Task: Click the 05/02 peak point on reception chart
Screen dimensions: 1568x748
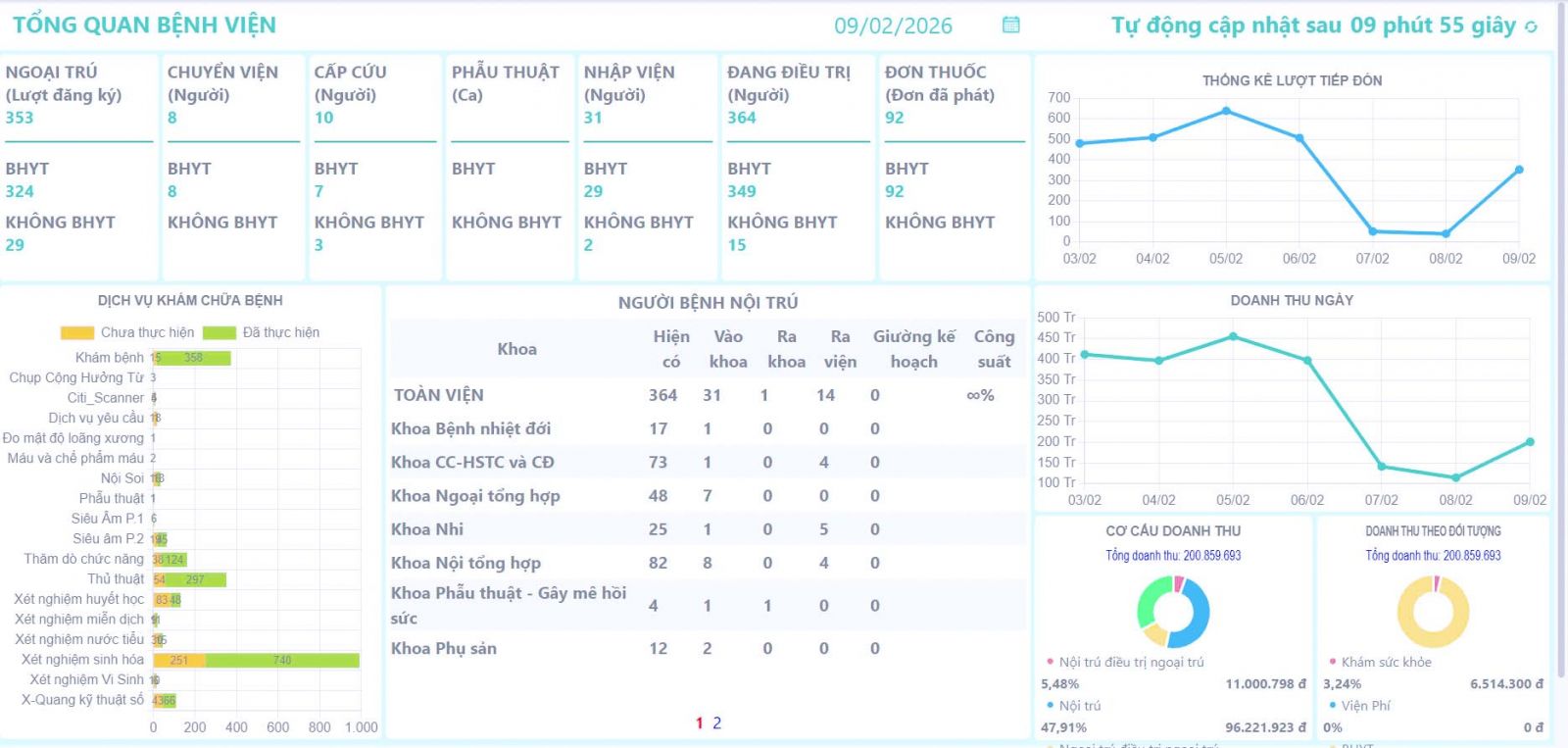Action: 1226,111
